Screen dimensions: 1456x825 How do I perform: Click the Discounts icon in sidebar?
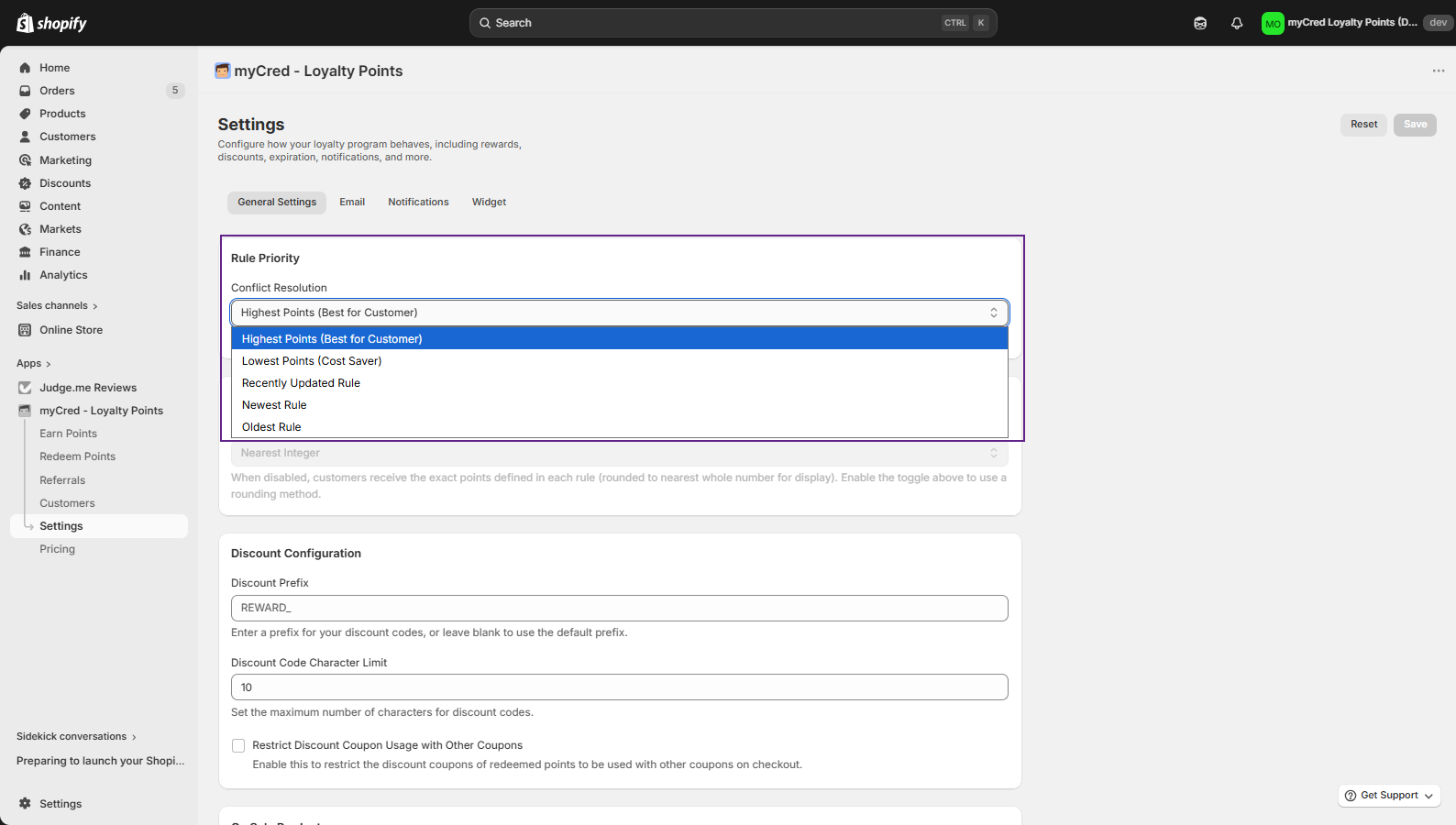[25, 183]
